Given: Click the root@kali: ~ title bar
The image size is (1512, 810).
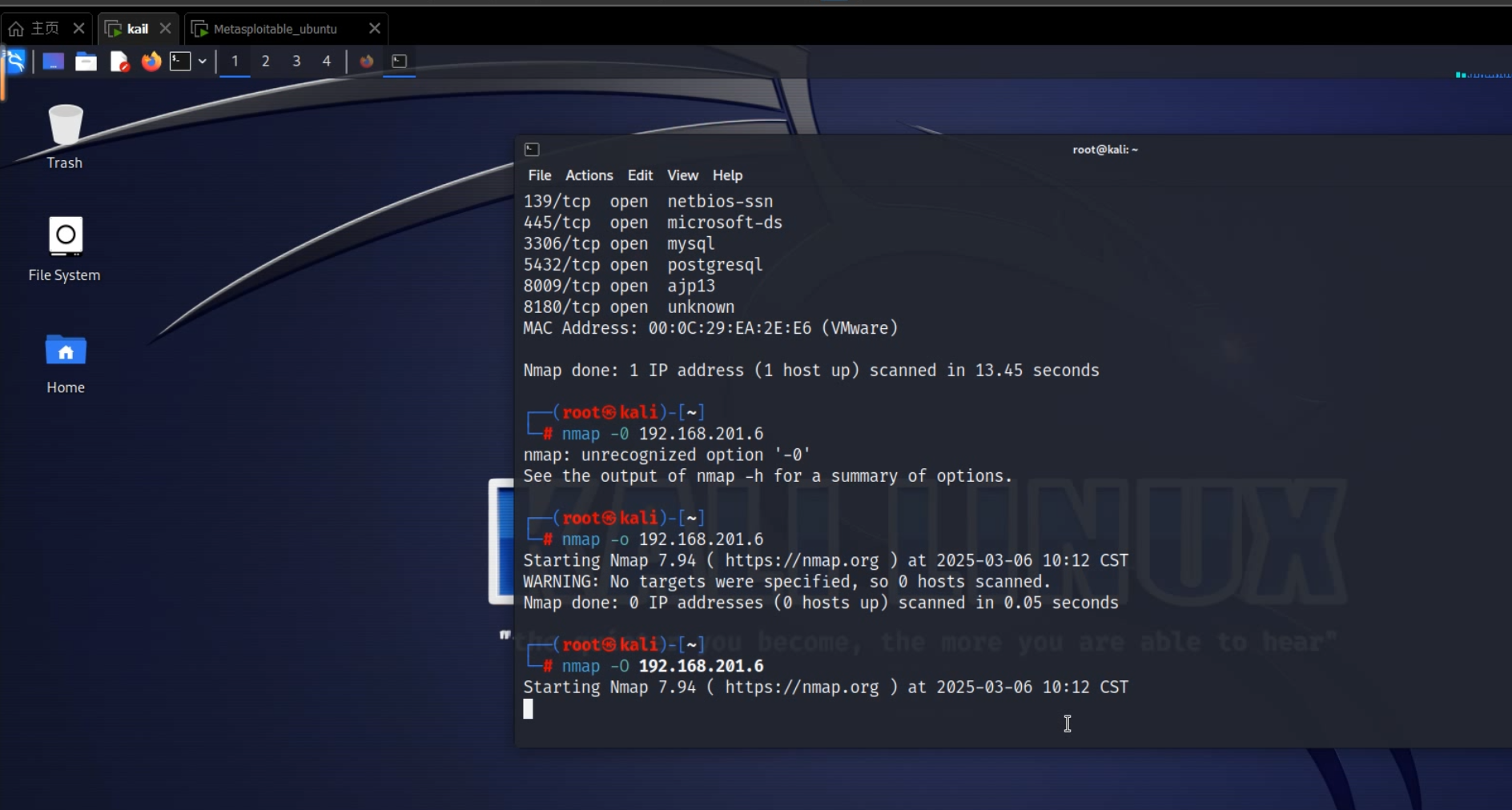Looking at the screenshot, I should click(1105, 150).
